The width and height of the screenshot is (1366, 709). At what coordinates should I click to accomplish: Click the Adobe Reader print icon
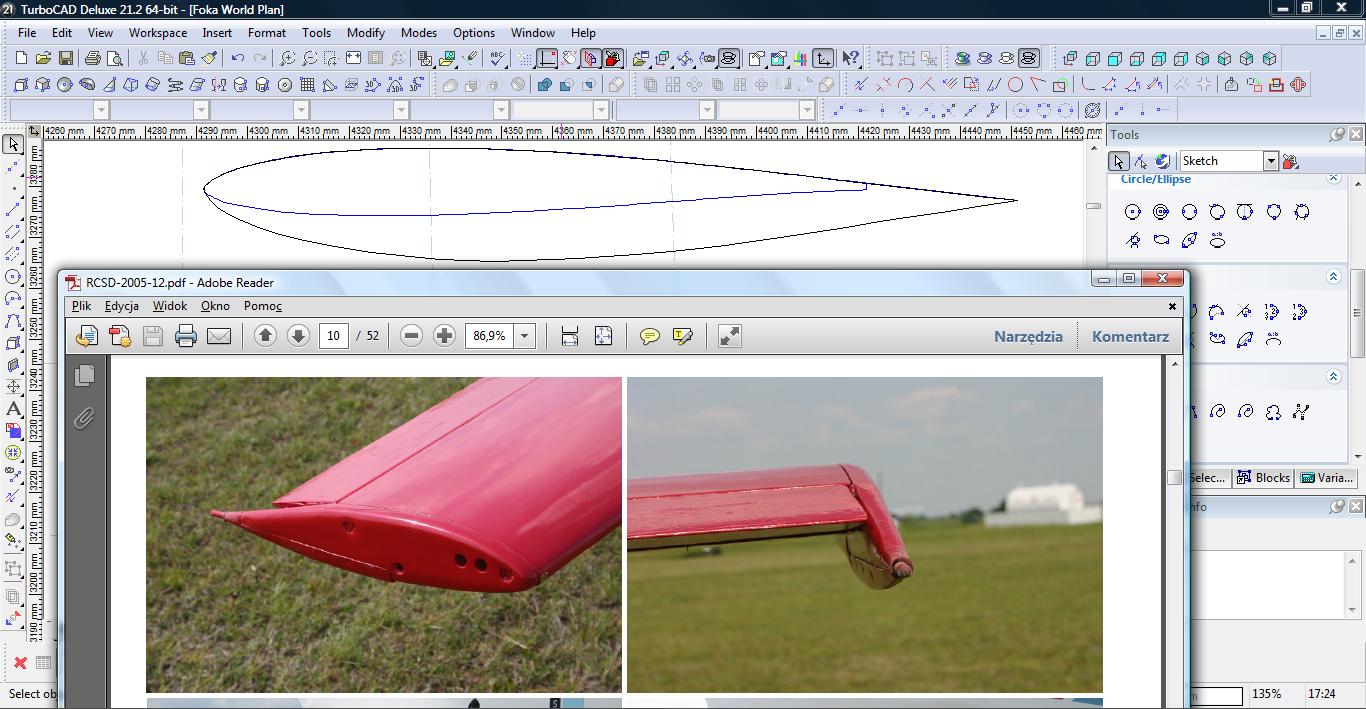(x=186, y=336)
